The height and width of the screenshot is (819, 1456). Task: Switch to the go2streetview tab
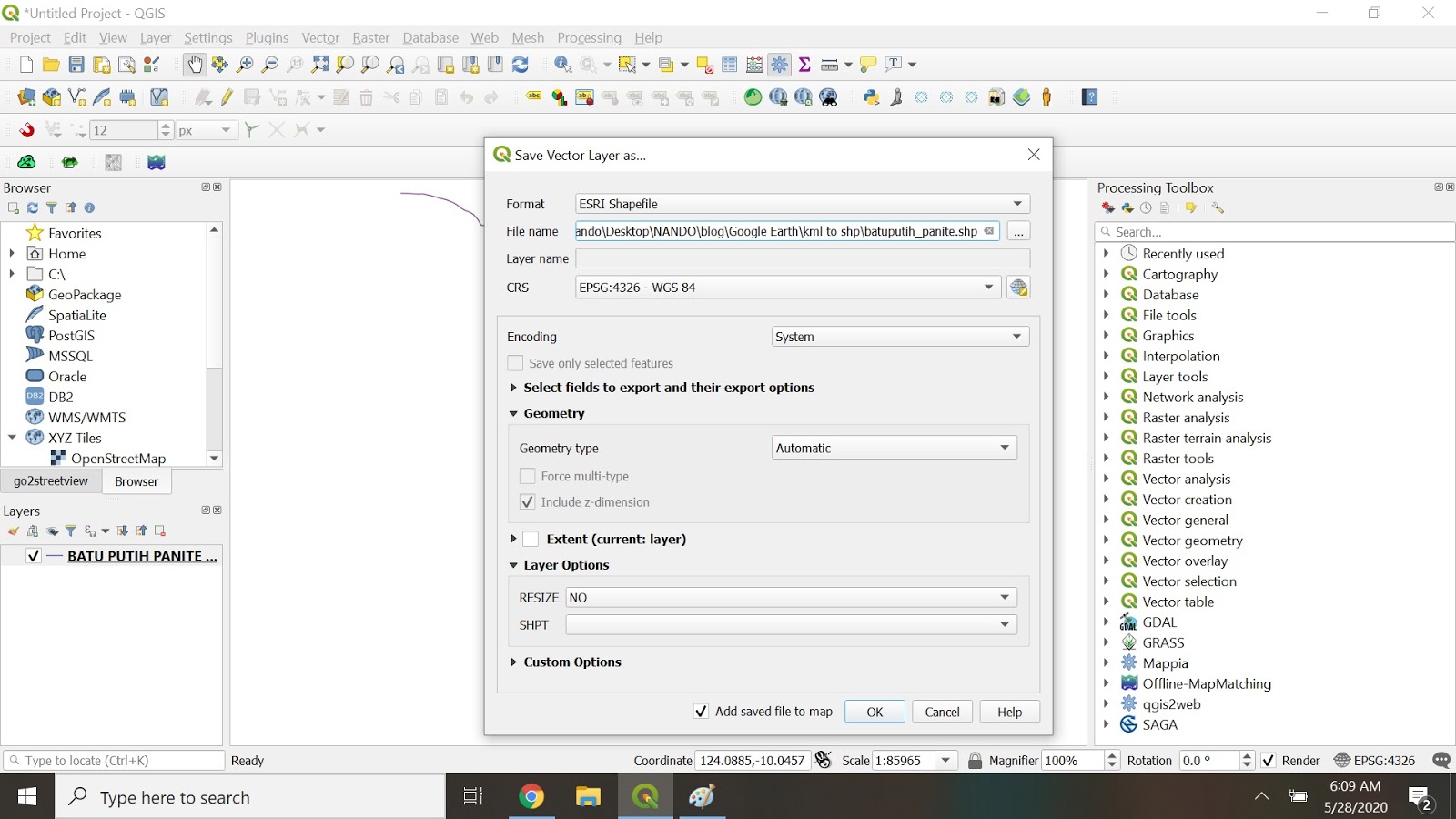point(50,480)
